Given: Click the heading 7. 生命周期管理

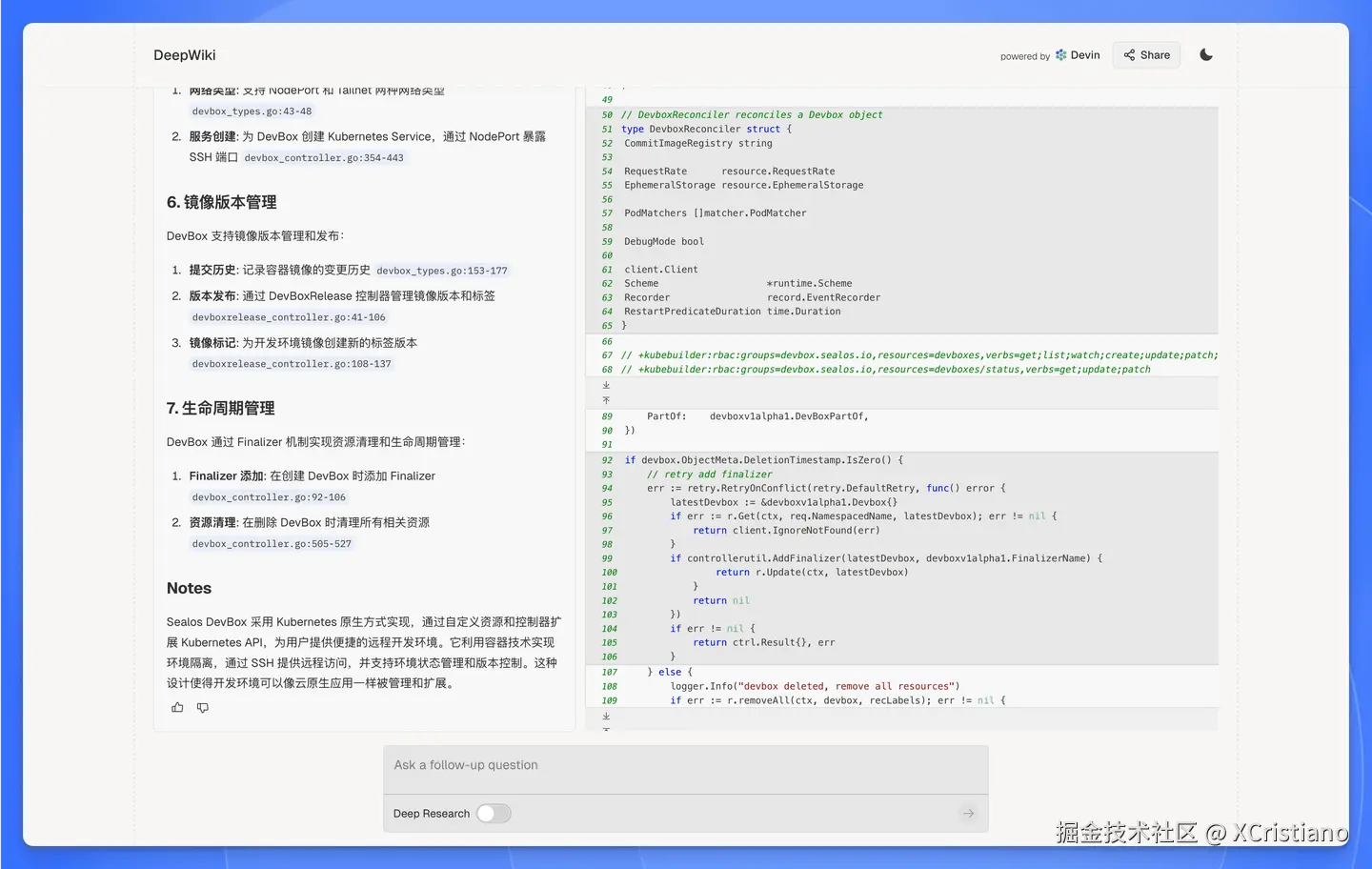Looking at the screenshot, I should click(x=221, y=408).
